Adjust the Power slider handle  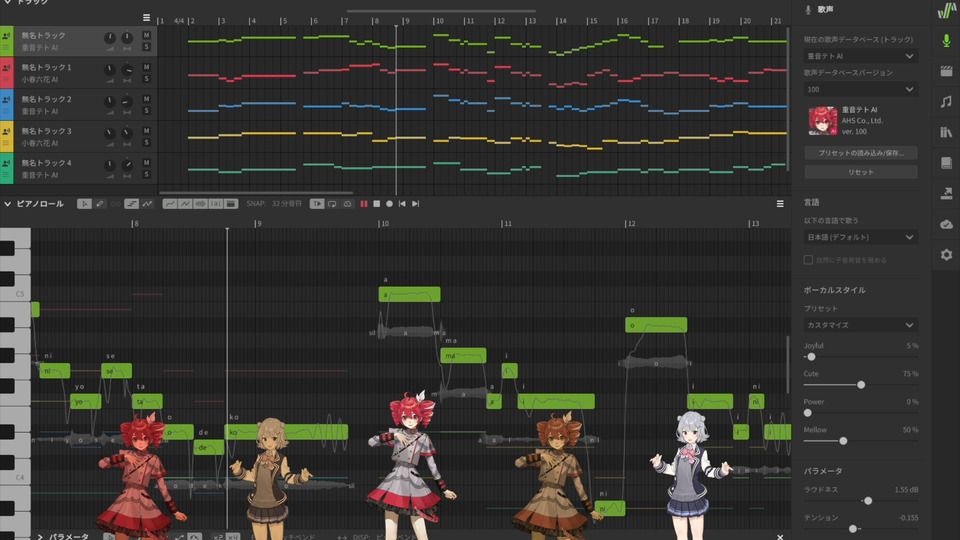click(808, 413)
